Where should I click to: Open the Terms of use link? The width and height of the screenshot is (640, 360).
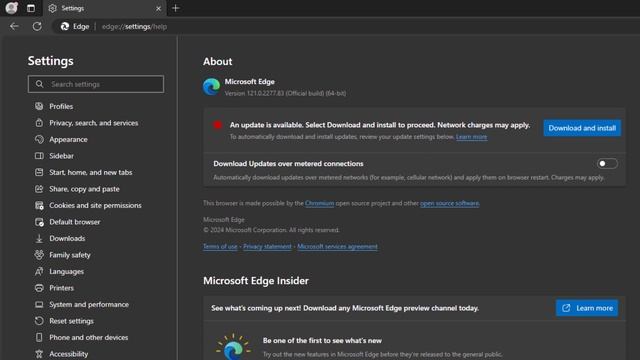pyautogui.click(x=220, y=247)
